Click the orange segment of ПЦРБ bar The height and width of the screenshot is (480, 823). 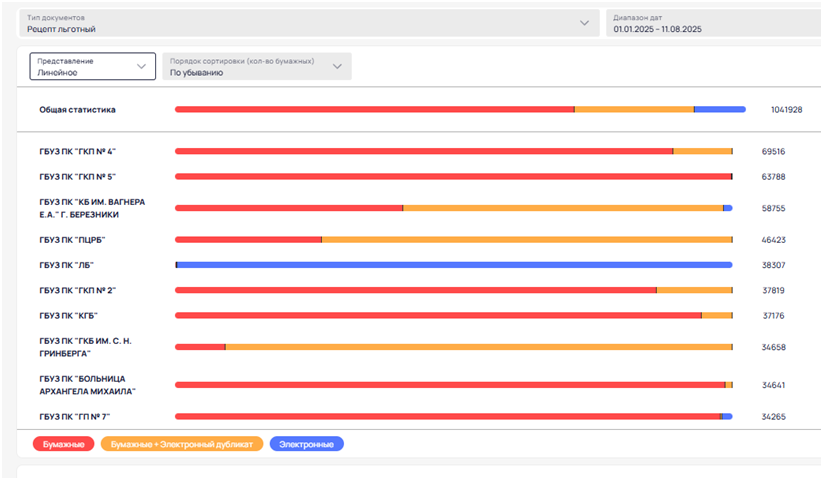[x=527, y=240]
